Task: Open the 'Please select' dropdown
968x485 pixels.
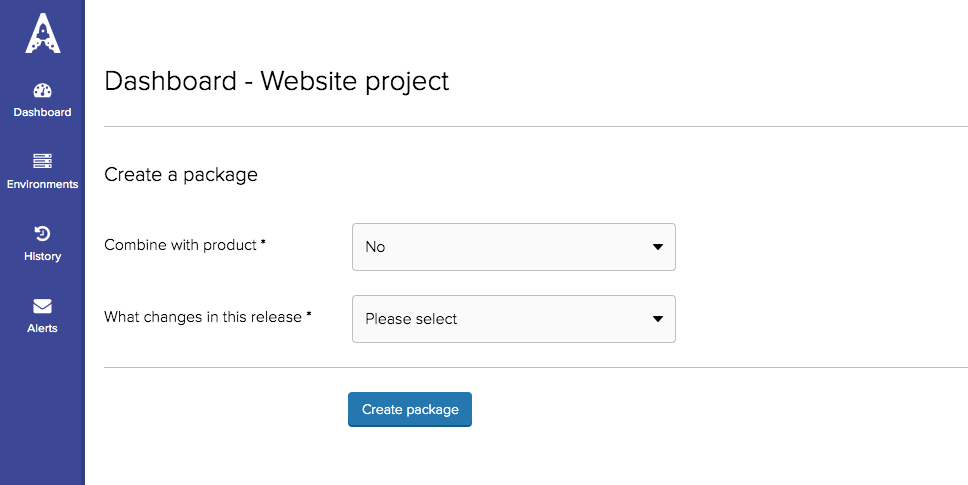Action: coord(513,319)
